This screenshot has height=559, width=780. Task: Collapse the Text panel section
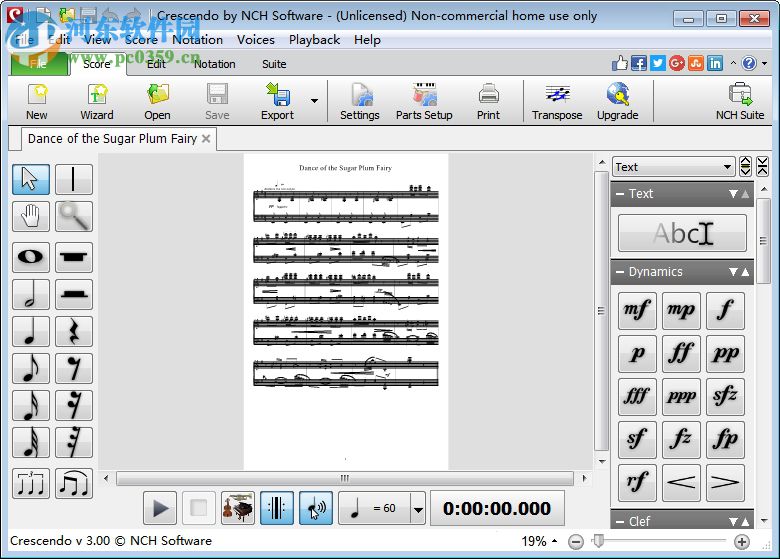pyautogui.click(x=620, y=194)
